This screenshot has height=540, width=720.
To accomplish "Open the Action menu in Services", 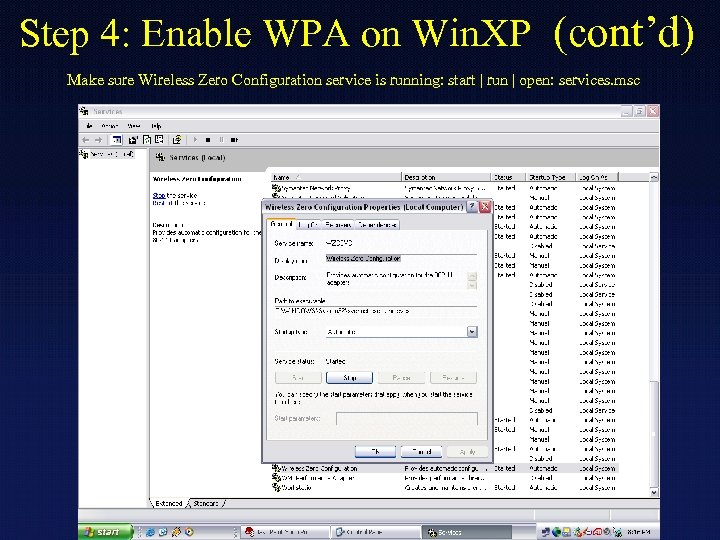I will coord(109,126).
